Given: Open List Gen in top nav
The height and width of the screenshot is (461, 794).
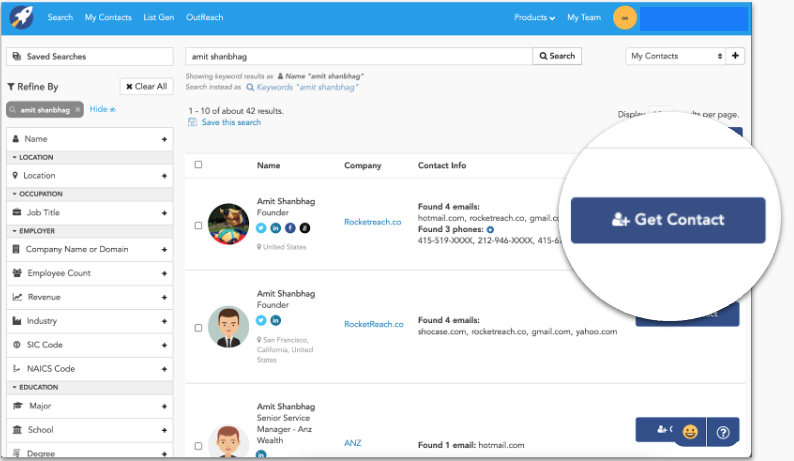Looking at the screenshot, I should [x=158, y=17].
